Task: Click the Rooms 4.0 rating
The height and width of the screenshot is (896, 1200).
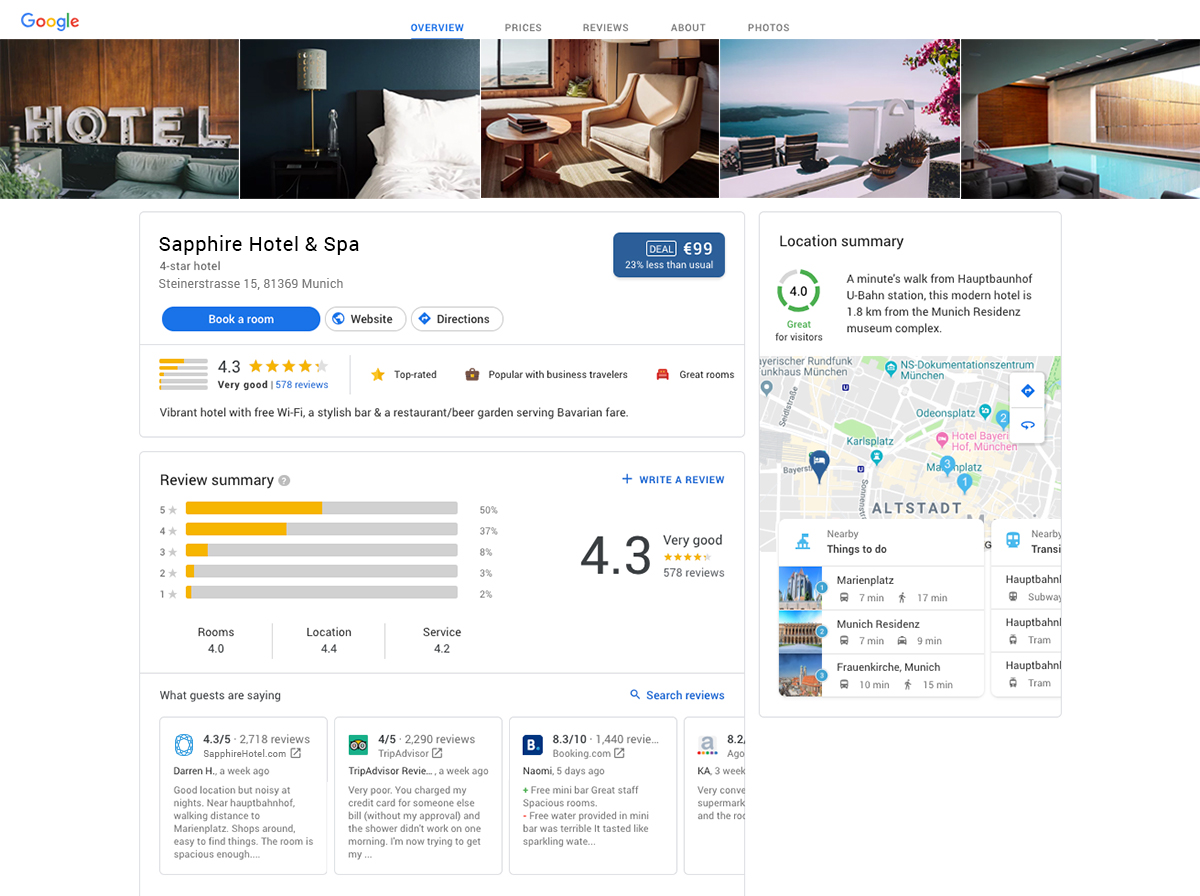Action: coord(216,641)
